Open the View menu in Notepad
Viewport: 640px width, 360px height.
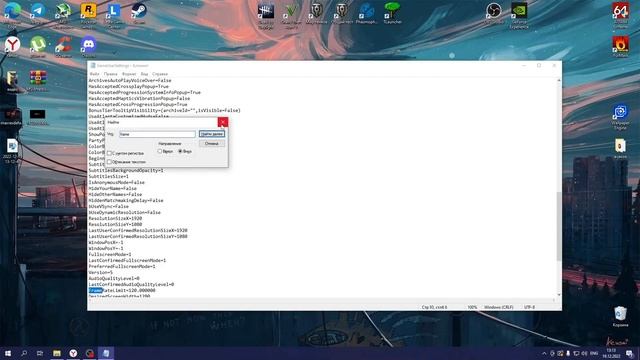(144, 74)
